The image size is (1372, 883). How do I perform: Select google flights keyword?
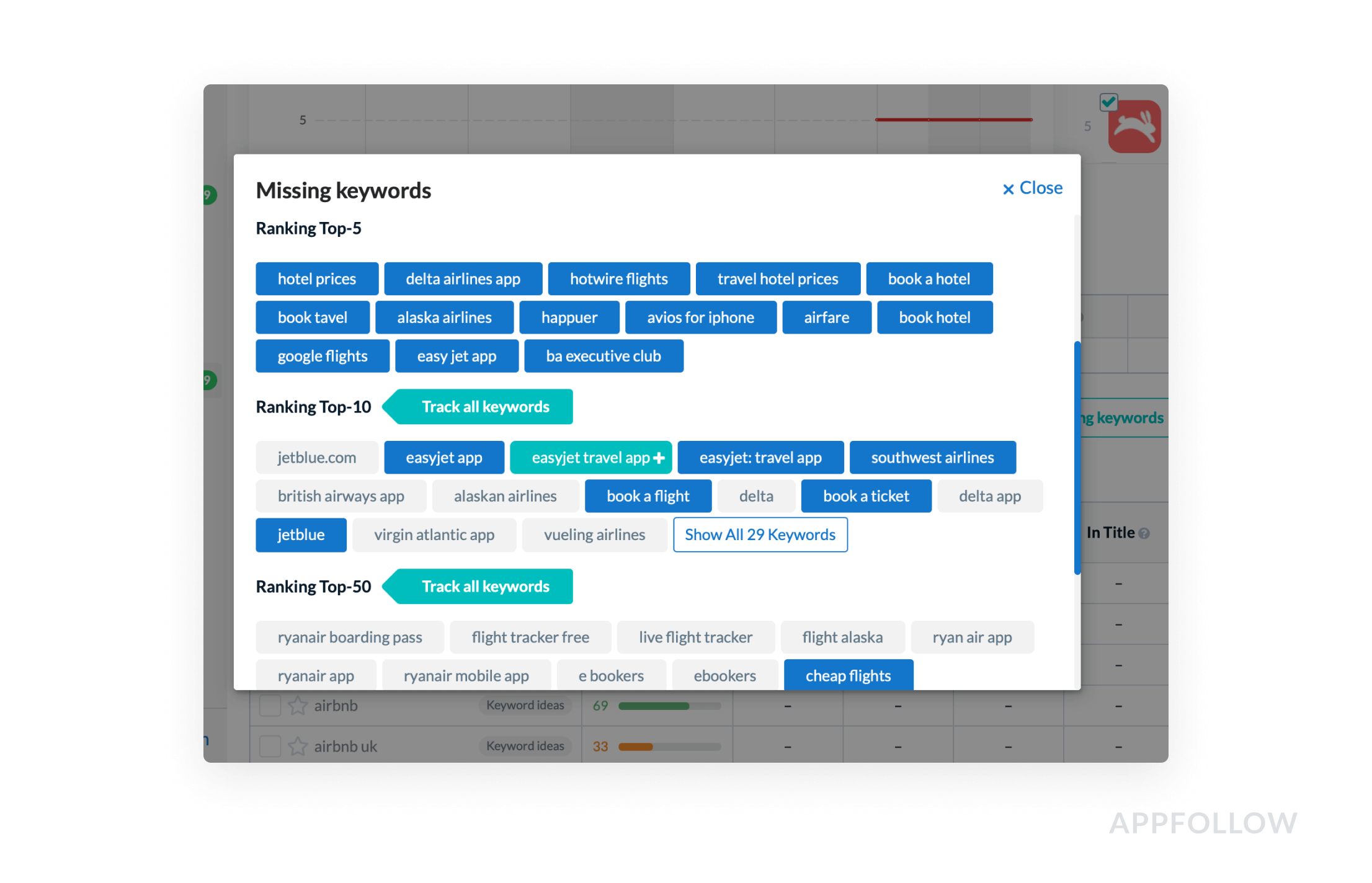click(323, 356)
